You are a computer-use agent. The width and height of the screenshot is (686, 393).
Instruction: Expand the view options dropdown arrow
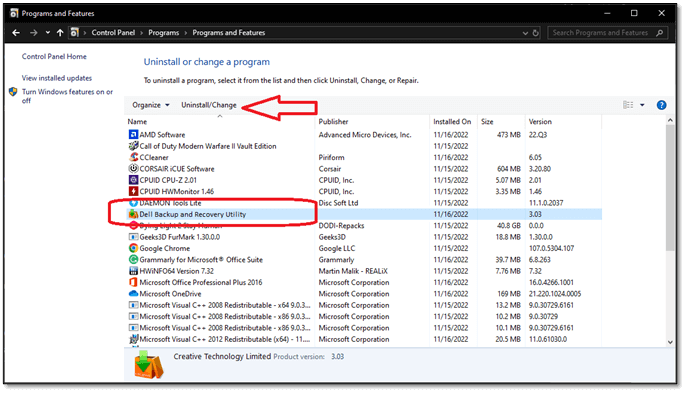tap(642, 105)
